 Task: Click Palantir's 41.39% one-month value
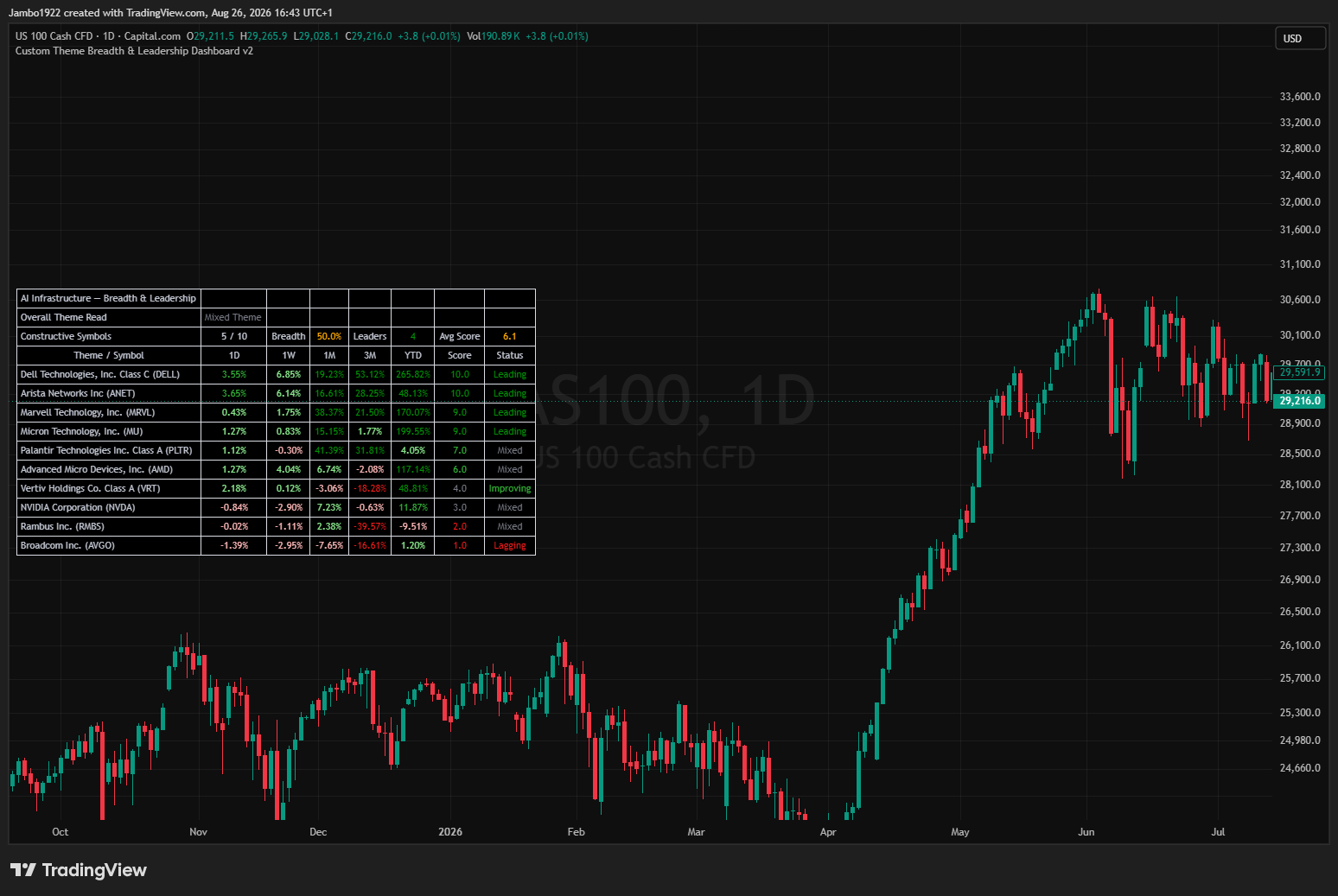329,450
